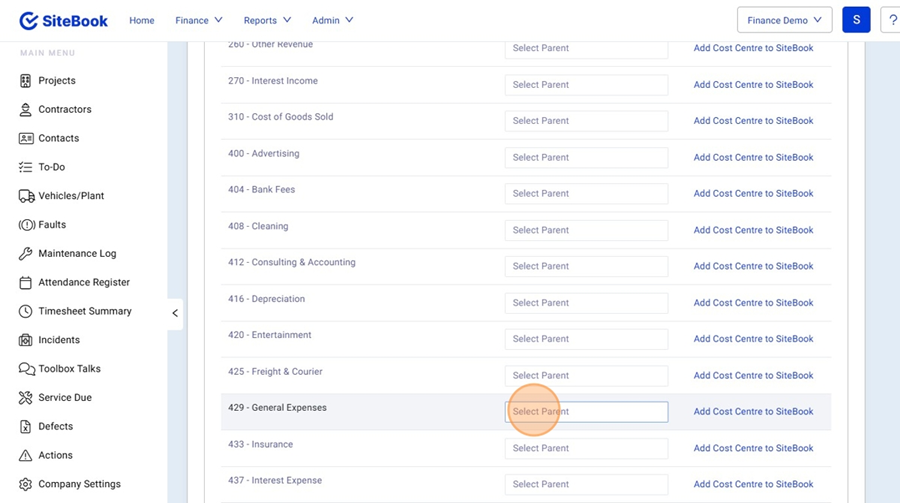Click Select Parent field for Bank Fees
Screen dimensions: 900x503
point(586,194)
